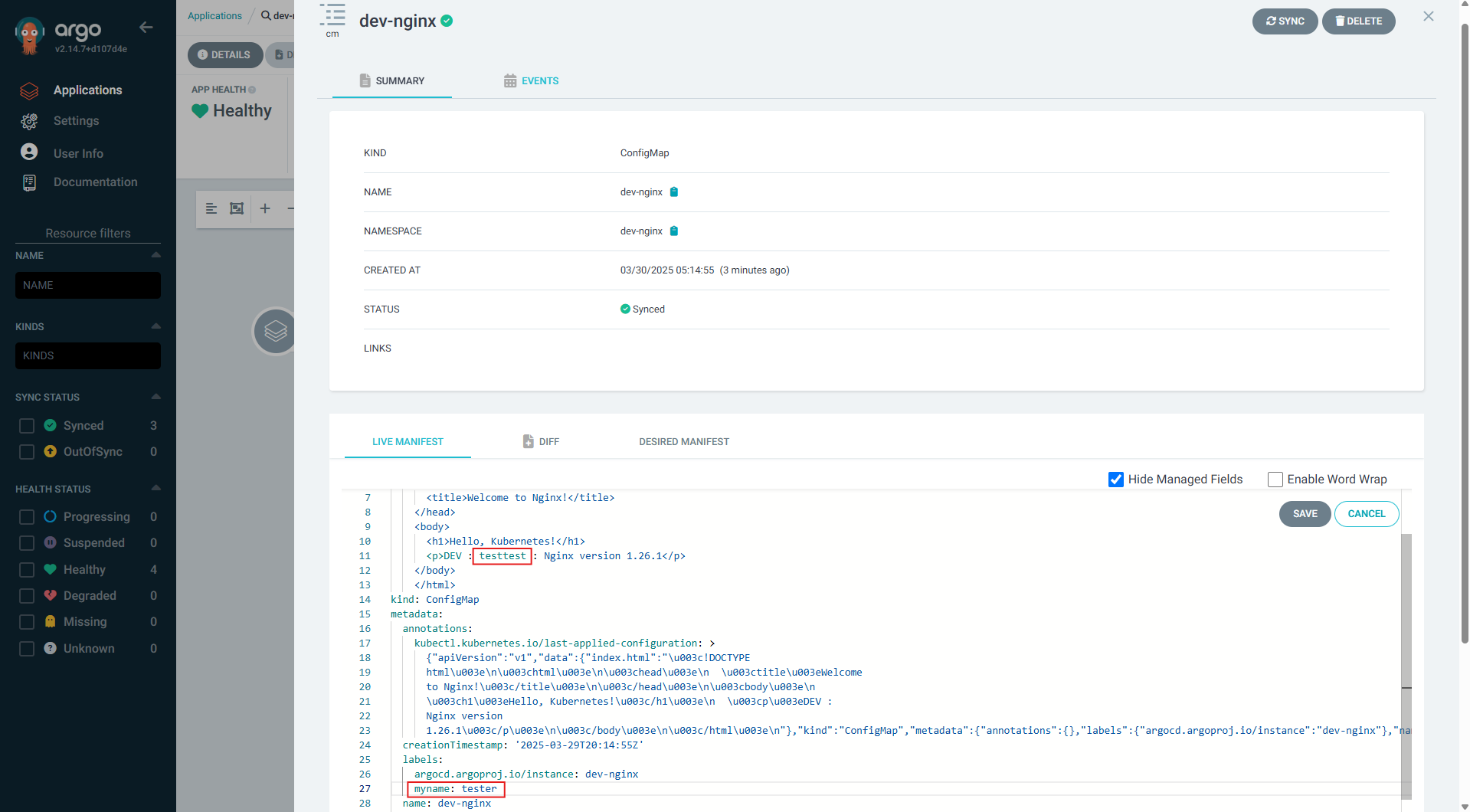
Task: Click the manifest editor vertical scrollbar
Action: [x=1406, y=666]
